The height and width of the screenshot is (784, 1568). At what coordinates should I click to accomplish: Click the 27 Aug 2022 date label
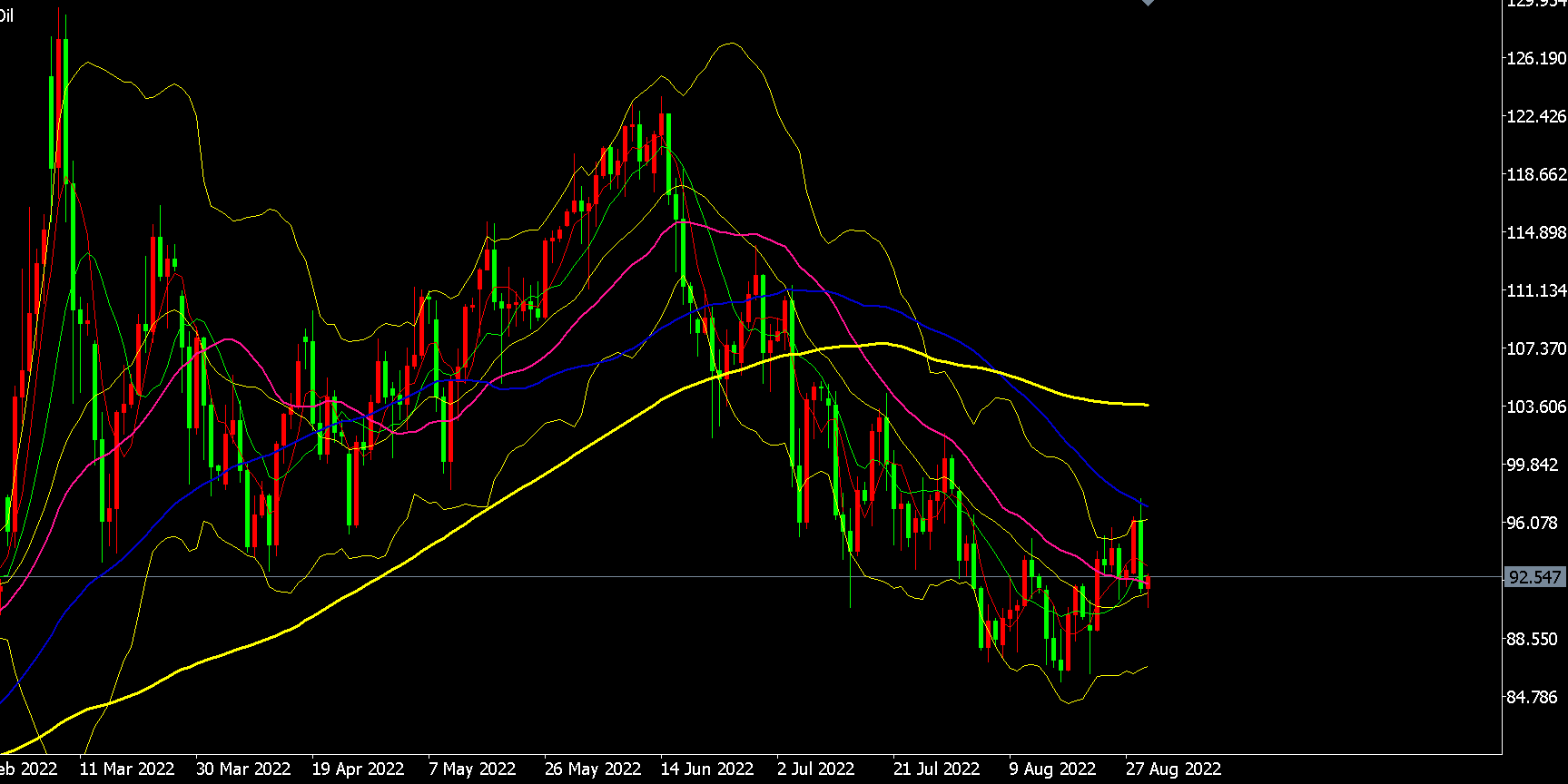1174,769
